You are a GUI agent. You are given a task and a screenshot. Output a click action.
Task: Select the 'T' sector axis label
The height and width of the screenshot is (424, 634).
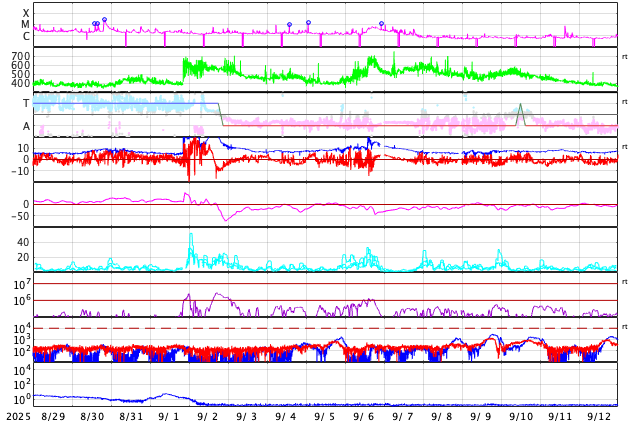click(x=26, y=103)
